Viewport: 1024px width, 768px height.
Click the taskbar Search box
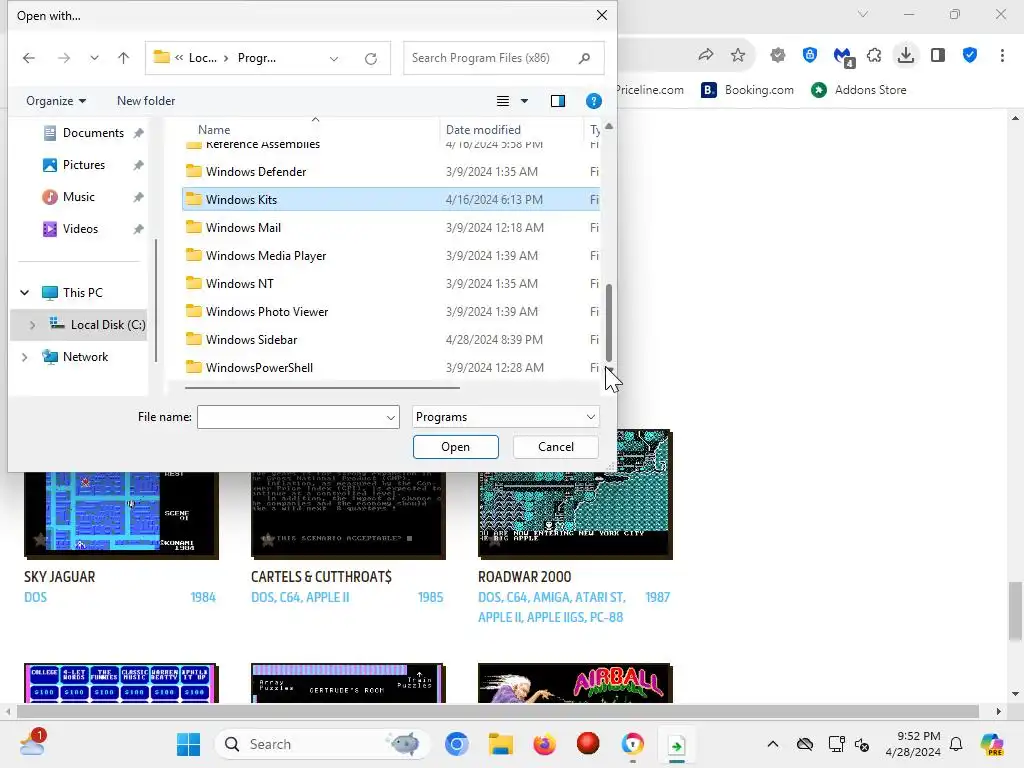322,744
